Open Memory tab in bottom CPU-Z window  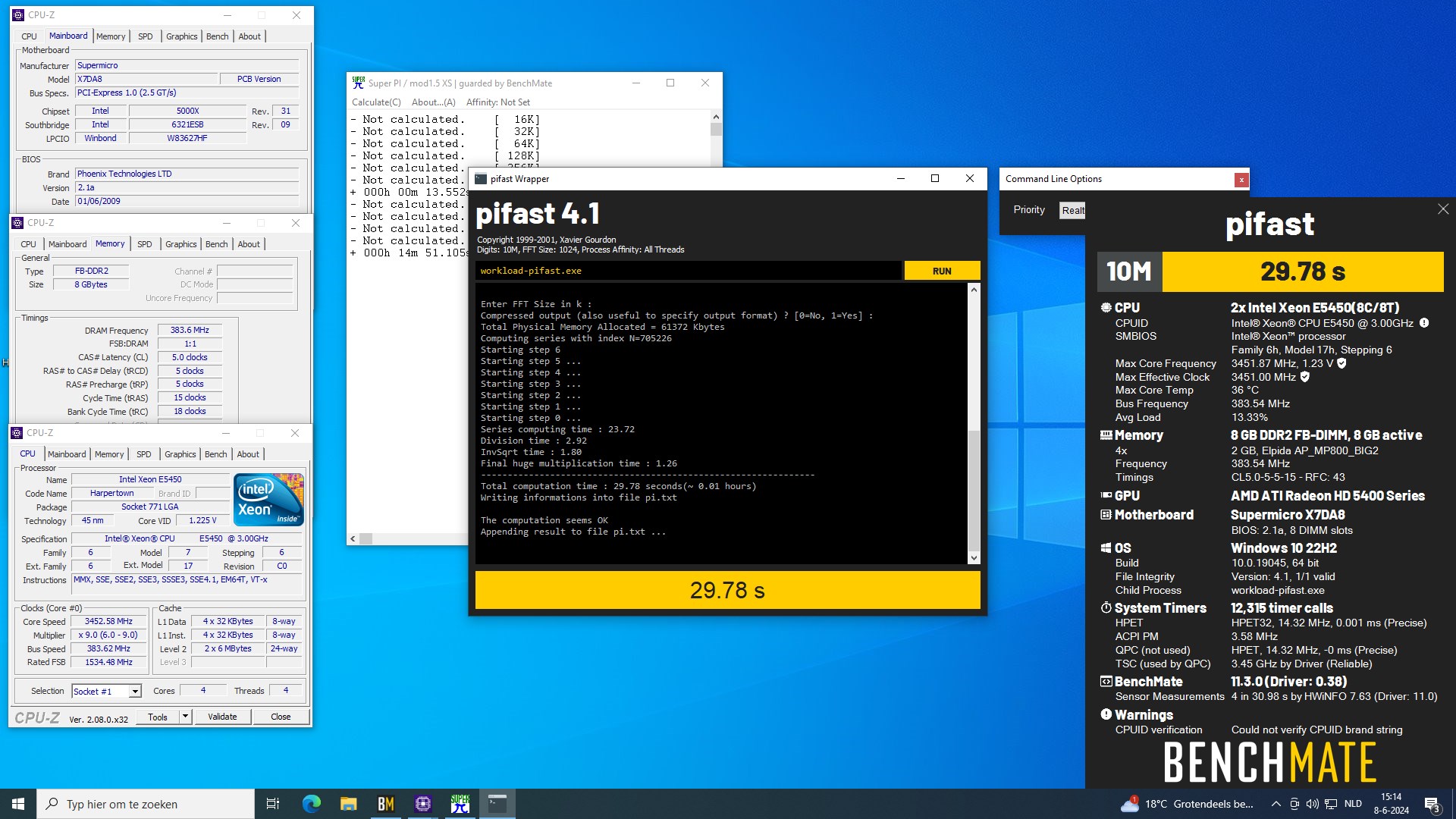[x=108, y=454]
